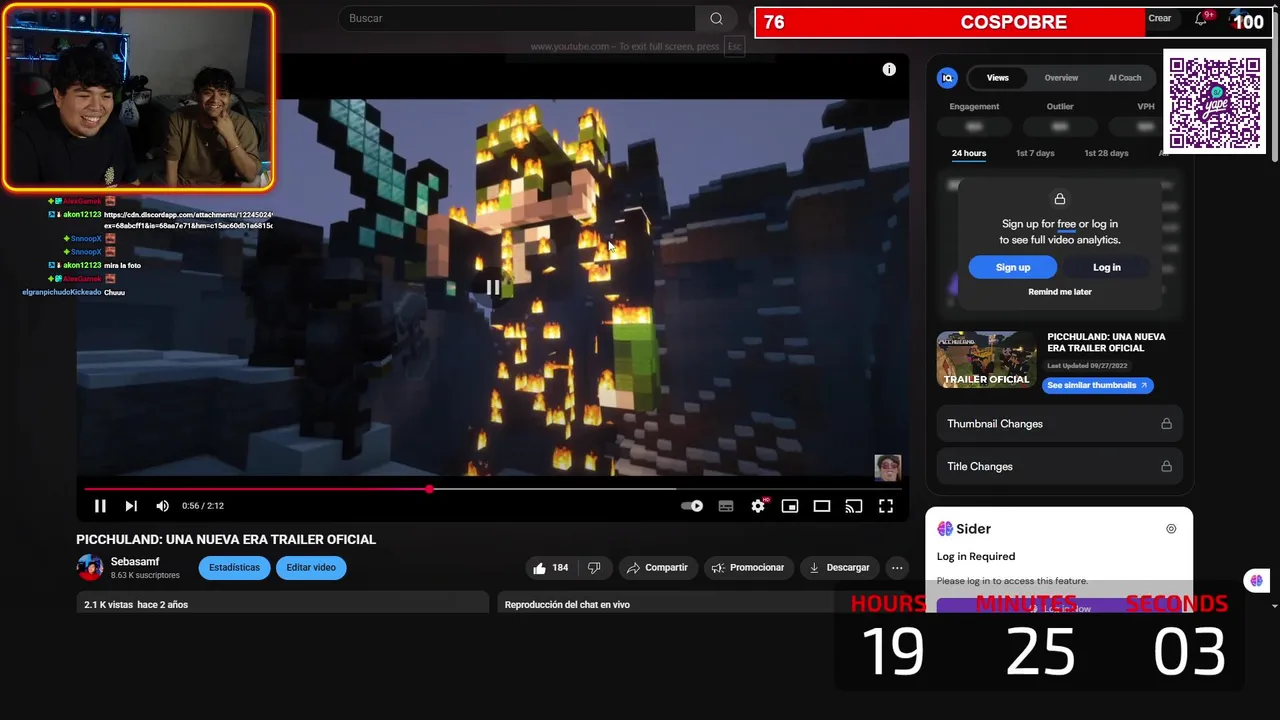1280x720 pixels.
Task: Open more actions three-dot menu
Action: point(897,568)
